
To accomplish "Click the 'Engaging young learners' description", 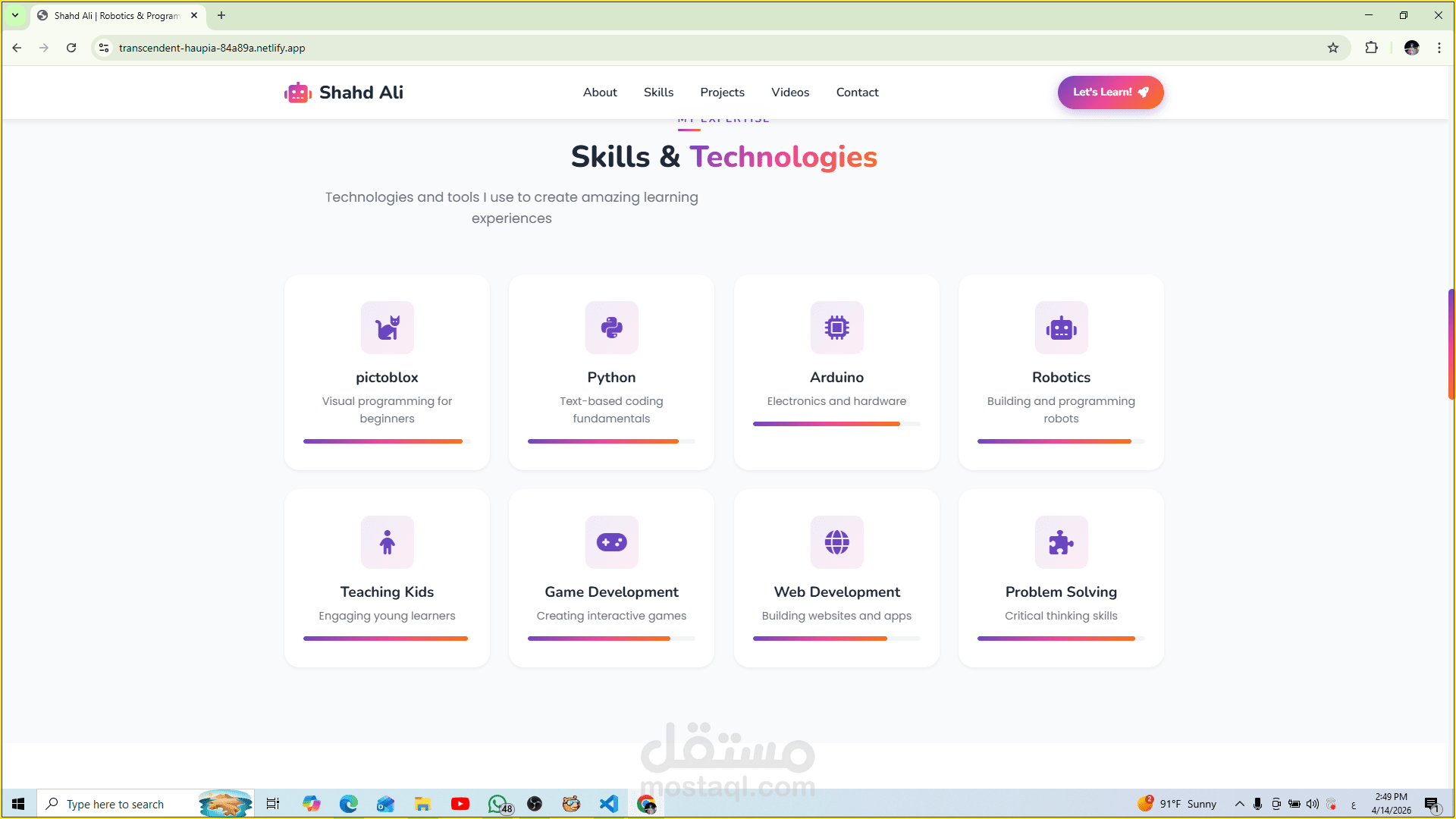I will coord(387,616).
